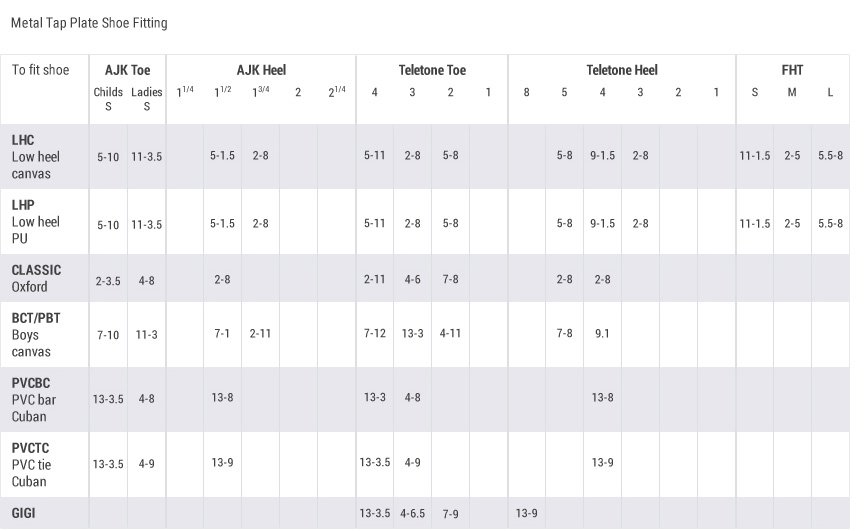Screen dimensions: 865x531
Task: Select the "7-12" cell in Boys canvas row
Action: [375, 335]
